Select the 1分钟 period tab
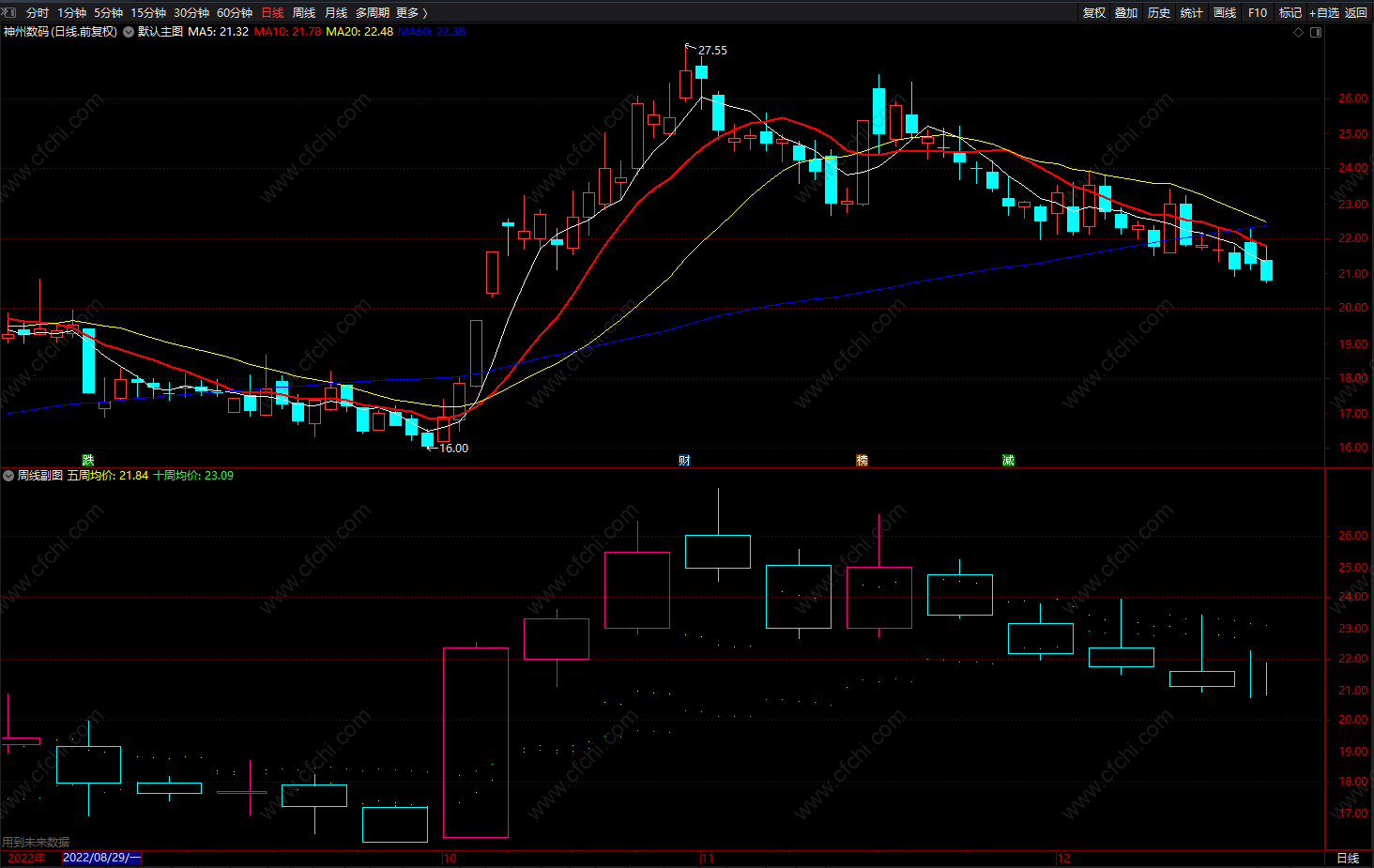The width and height of the screenshot is (1374, 868). point(71,13)
